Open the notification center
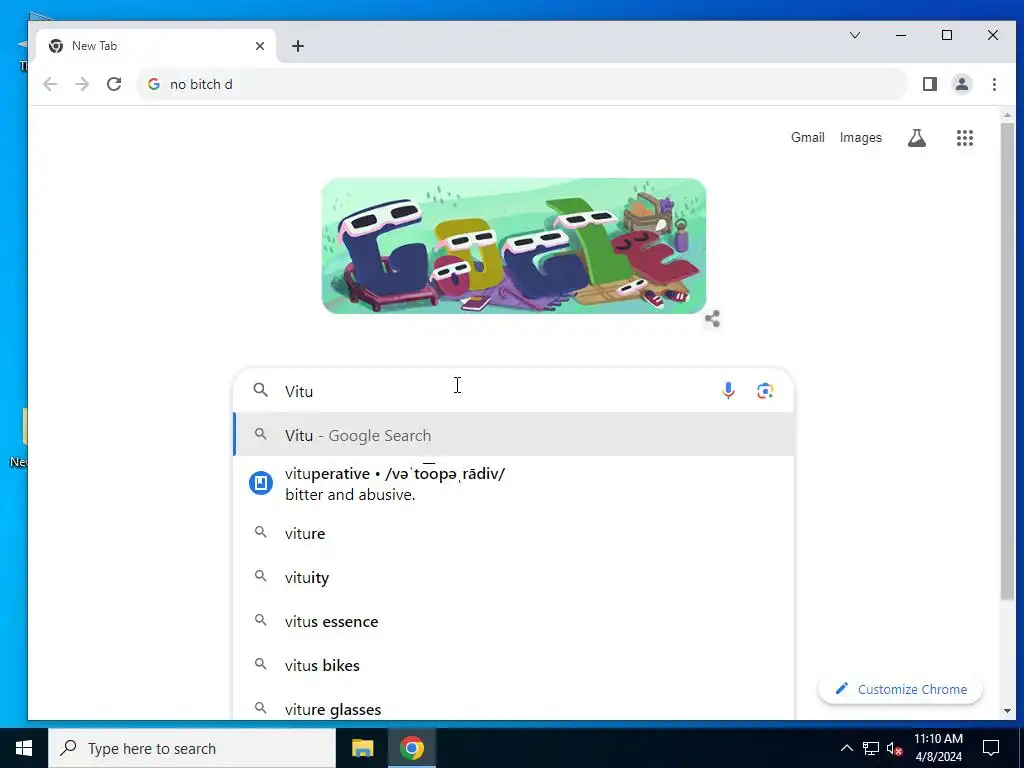The image size is (1024, 768). (x=991, y=748)
